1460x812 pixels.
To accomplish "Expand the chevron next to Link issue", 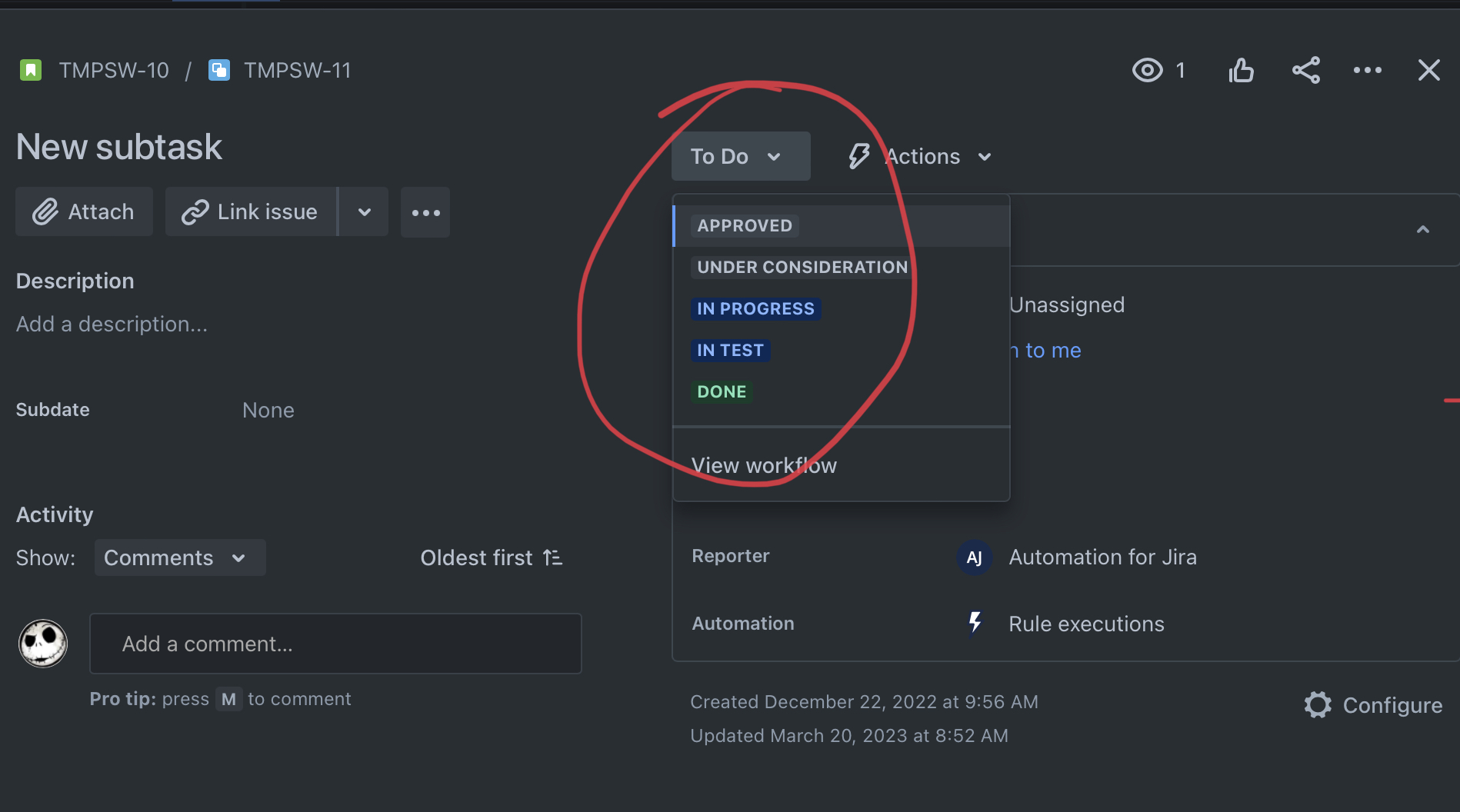I will click(x=363, y=212).
